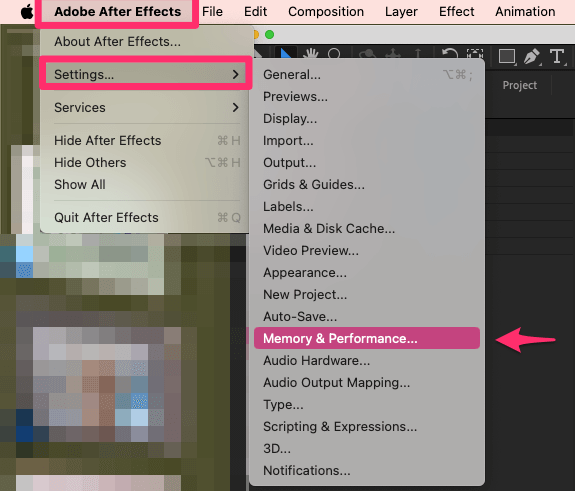Select the Rectangle shape tool
Screen dimensions: 575x491
(x=507, y=57)
